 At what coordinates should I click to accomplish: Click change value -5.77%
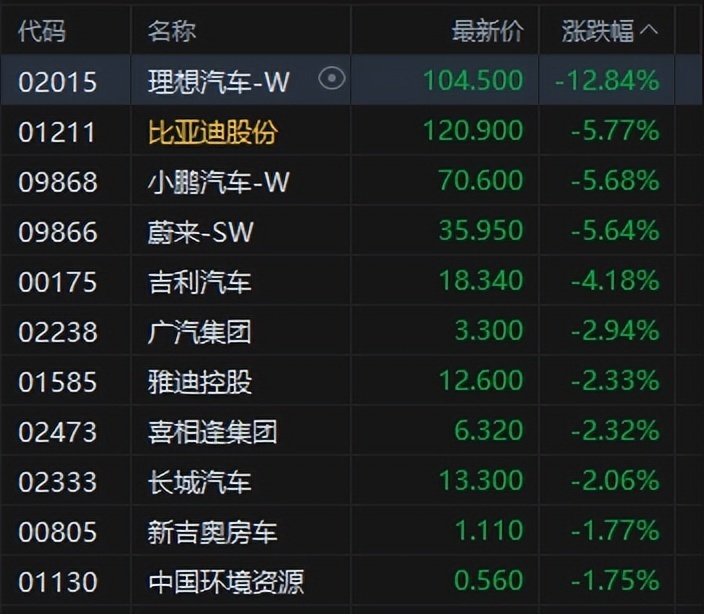point(615,131)
